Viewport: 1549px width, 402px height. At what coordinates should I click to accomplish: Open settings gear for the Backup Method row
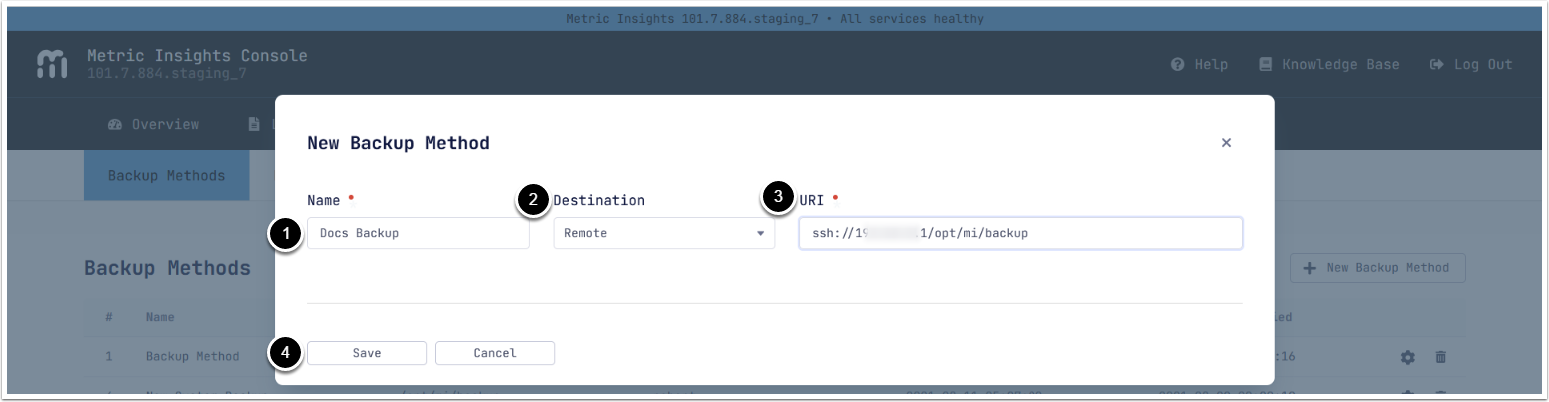pyautogui.click(x=1408, y=357)
